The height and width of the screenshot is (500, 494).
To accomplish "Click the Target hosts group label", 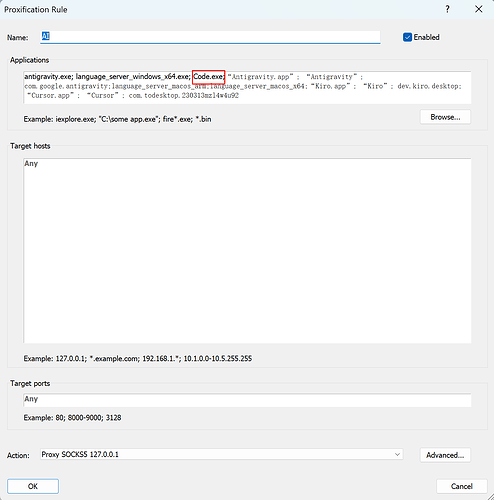I will click(30, 146).
